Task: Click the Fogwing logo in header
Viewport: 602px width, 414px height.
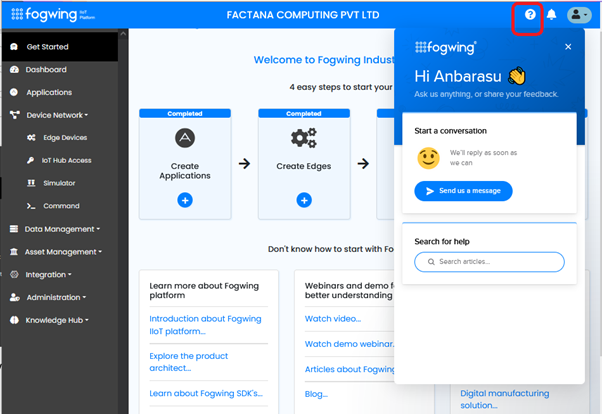Action: point(53,15)
